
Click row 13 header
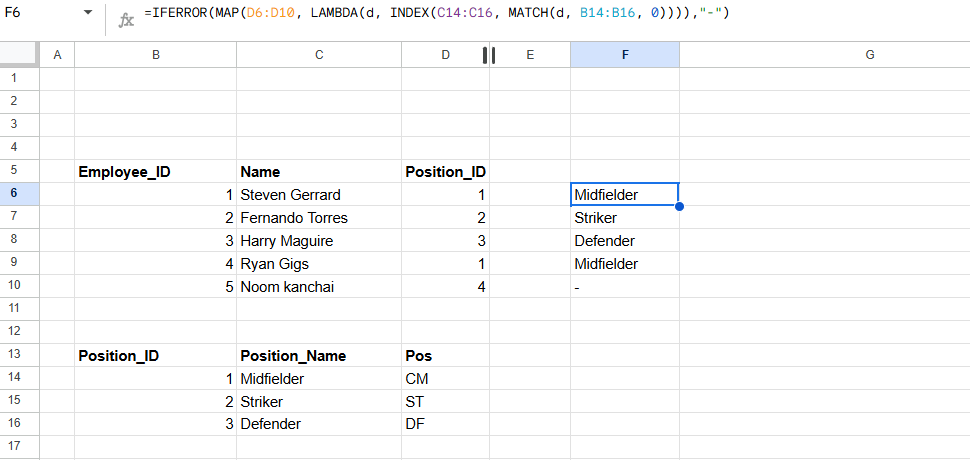click(20, 356)
